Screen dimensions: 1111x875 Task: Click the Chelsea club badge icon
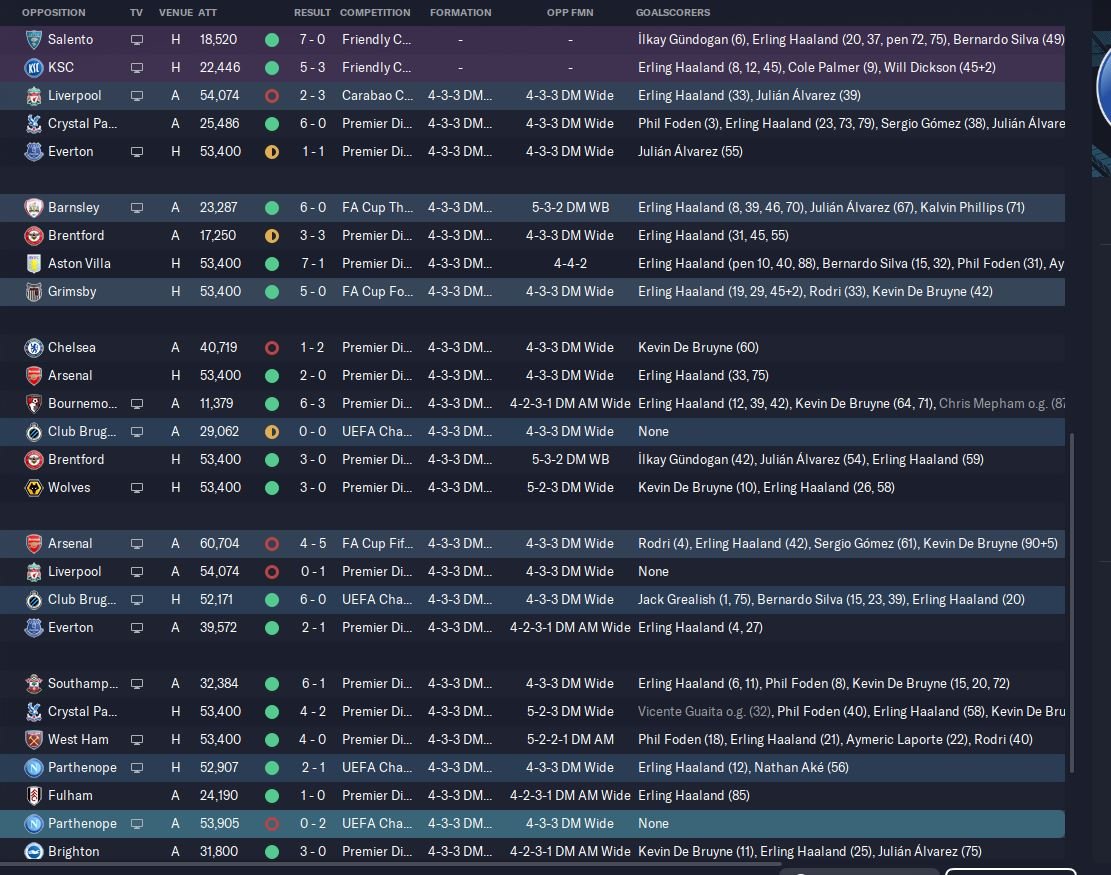pos(33,347)
